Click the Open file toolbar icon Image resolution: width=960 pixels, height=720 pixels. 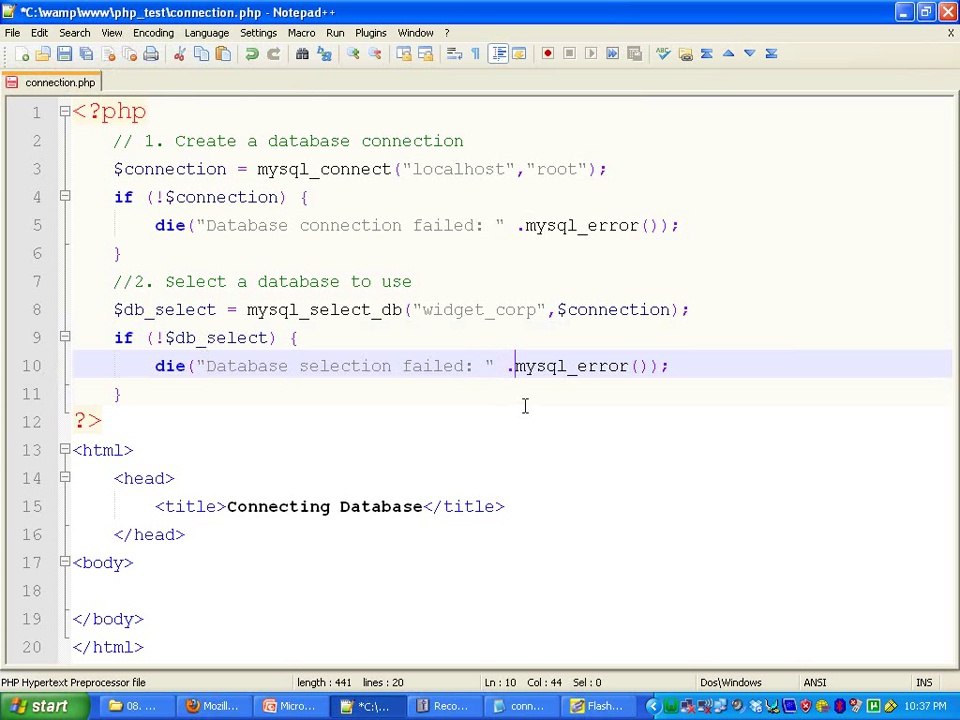point(43,54)
